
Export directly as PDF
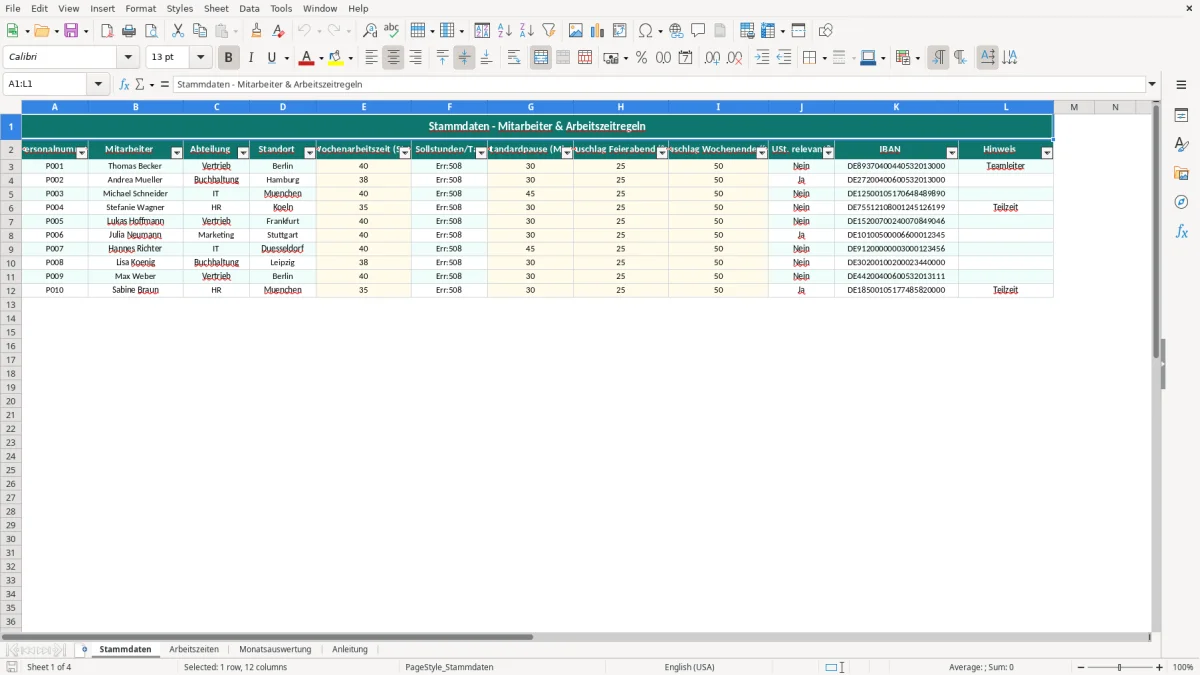107,31
